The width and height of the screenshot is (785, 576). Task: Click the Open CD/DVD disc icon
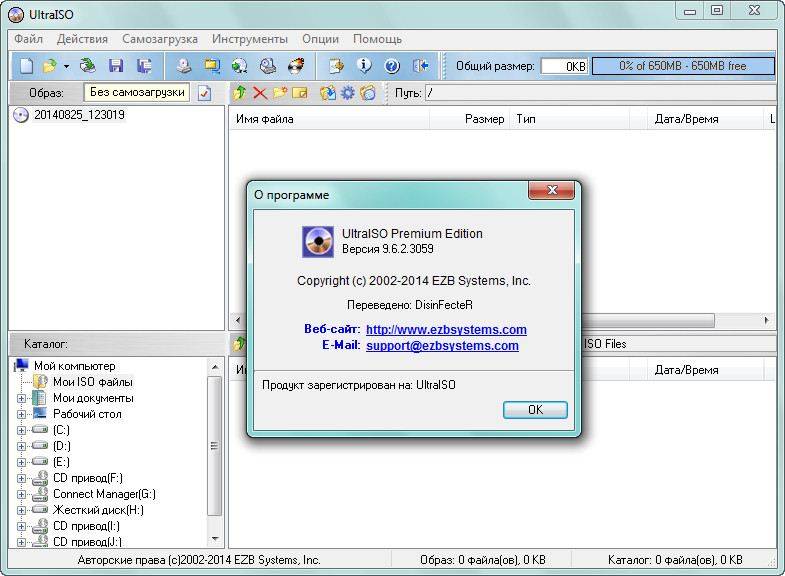click(88, 66)
